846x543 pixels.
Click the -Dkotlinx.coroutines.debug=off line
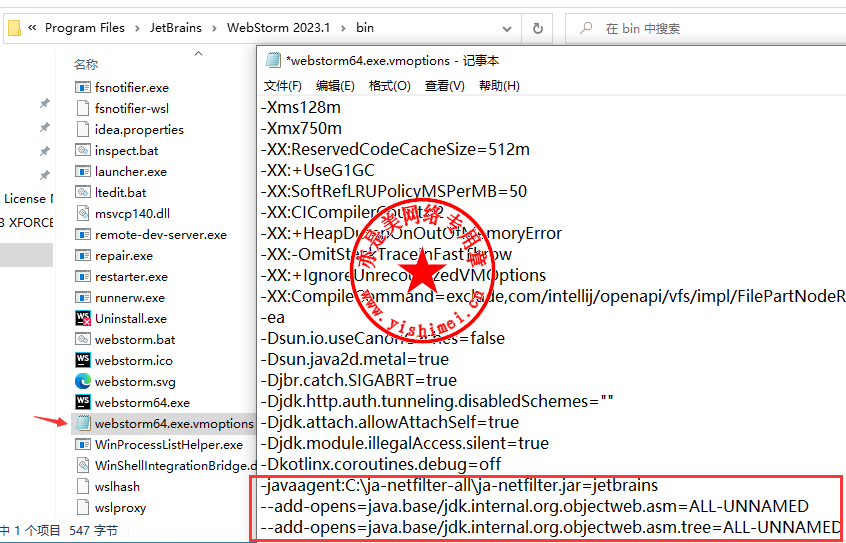pyautogui.click(x=381, y=464)
